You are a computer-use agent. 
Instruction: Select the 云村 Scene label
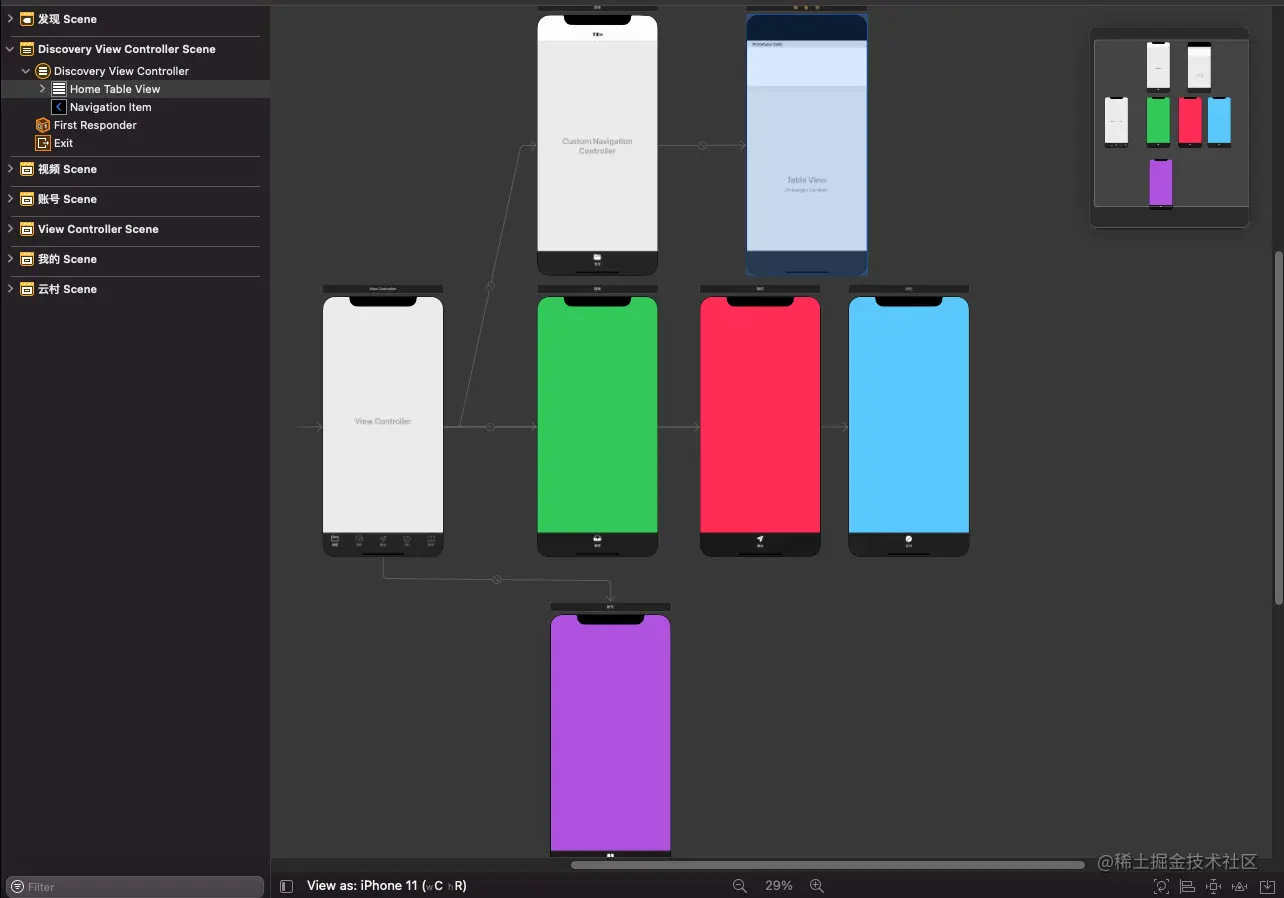pos(67,289)
